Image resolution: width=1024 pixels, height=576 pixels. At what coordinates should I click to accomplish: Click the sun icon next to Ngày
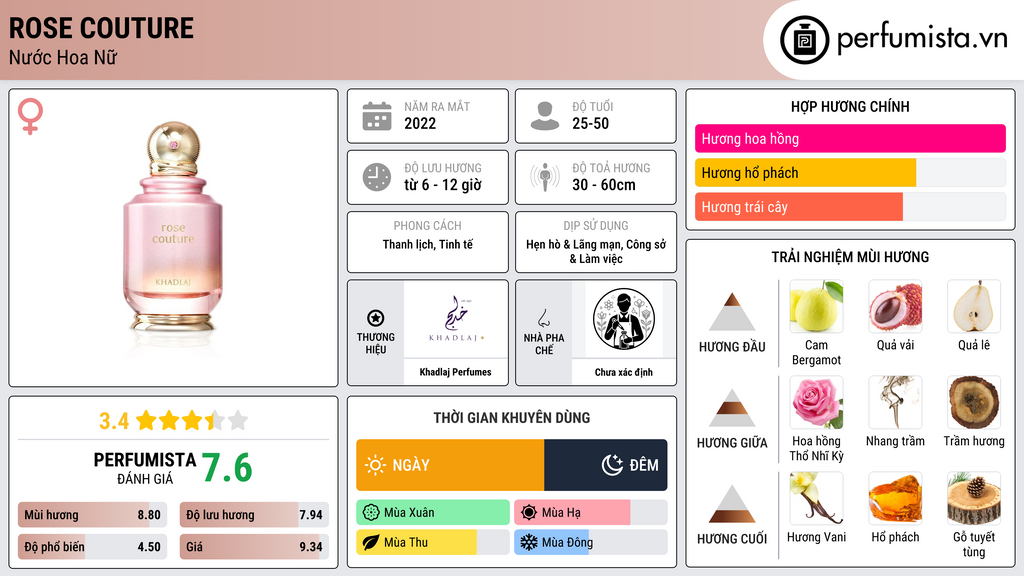tap(375, 465)
